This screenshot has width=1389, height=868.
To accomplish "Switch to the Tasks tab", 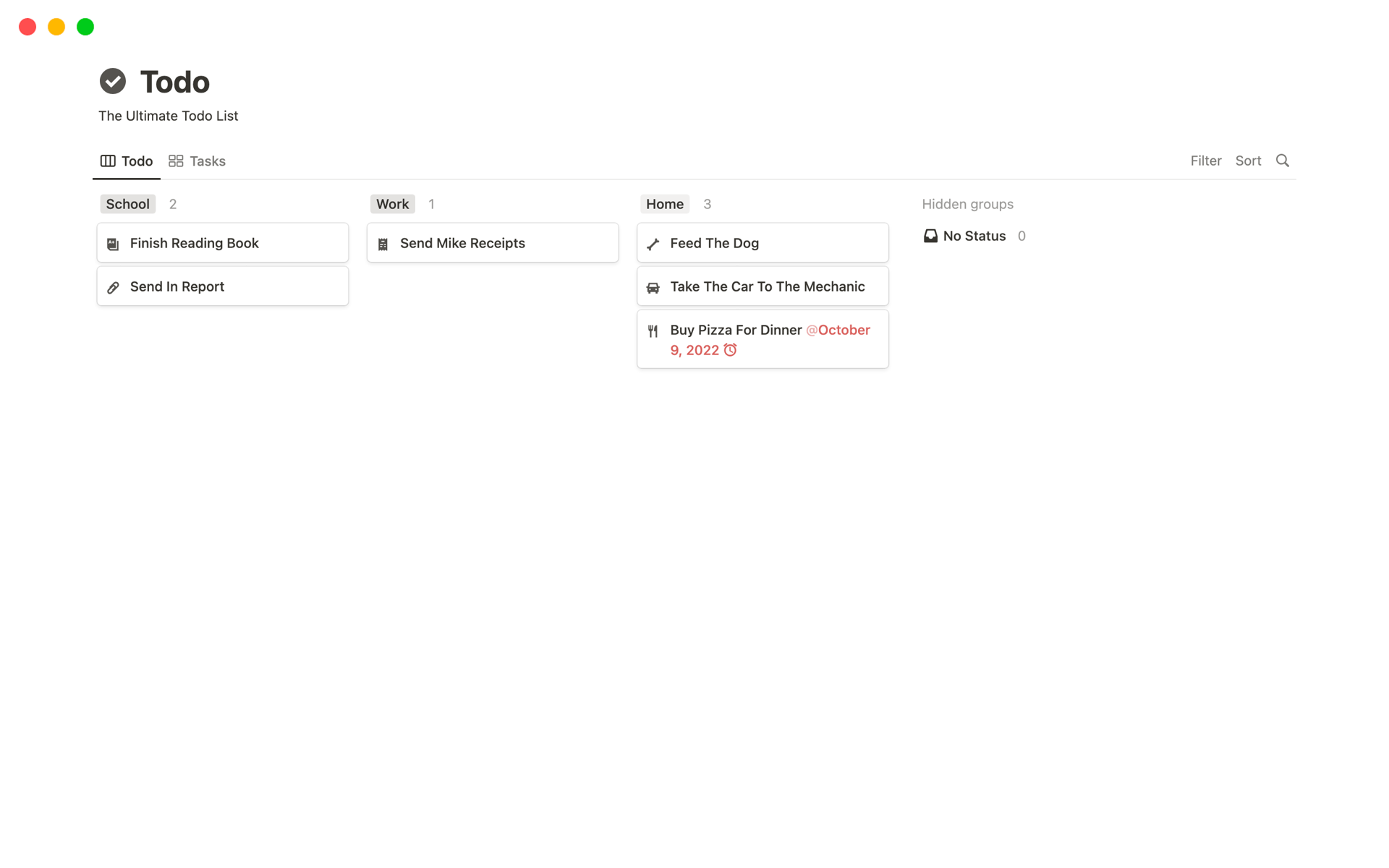I will click(208, 161).
